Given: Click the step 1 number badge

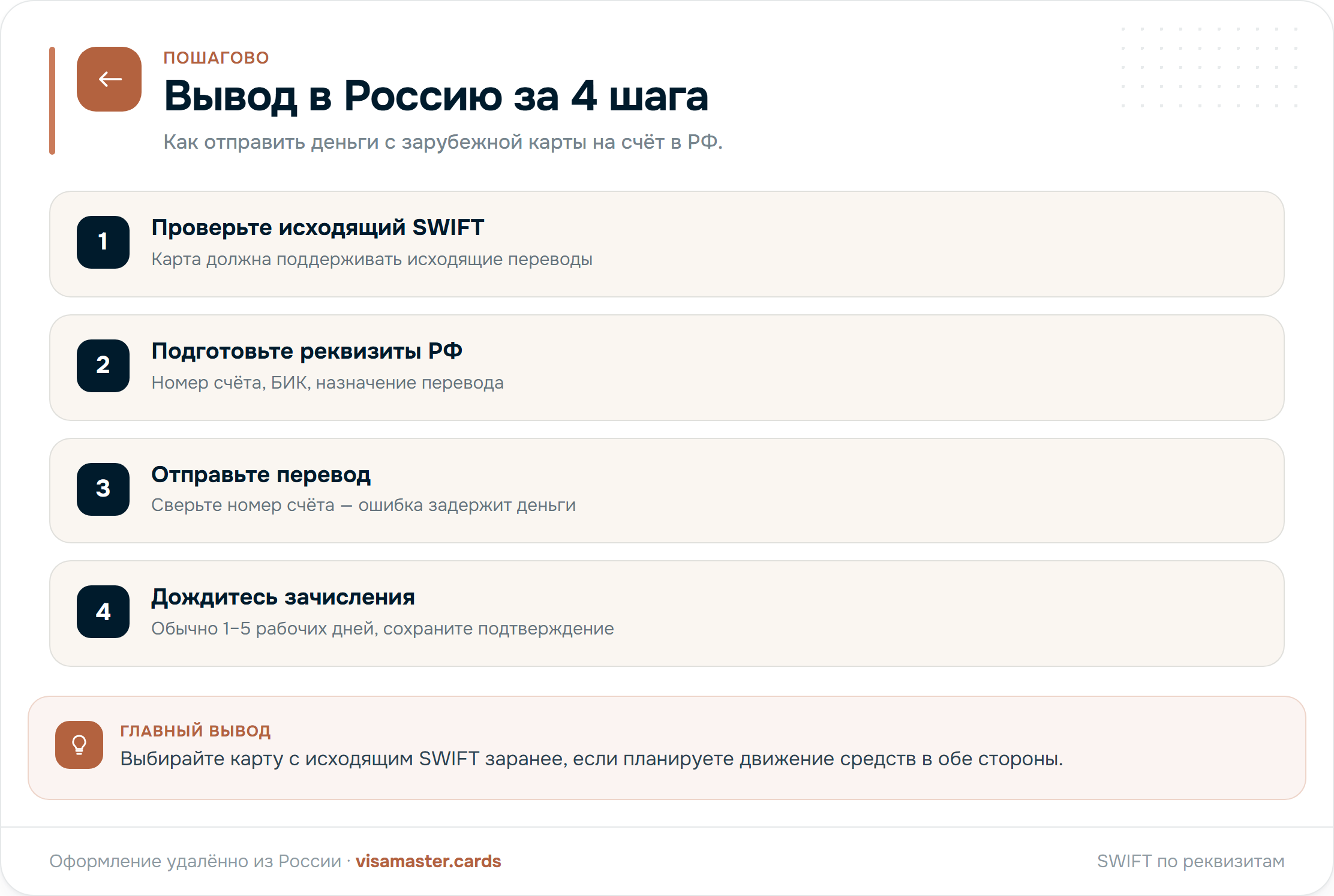Looking at the screenshot, I should pyautogui.click(x=103, y=242).
